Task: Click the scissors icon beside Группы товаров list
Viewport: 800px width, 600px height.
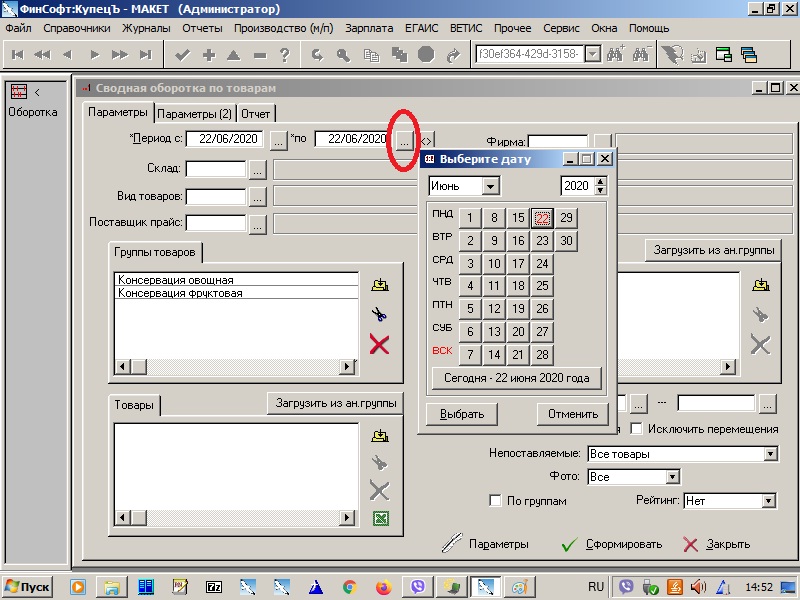Action: [379, 314]
